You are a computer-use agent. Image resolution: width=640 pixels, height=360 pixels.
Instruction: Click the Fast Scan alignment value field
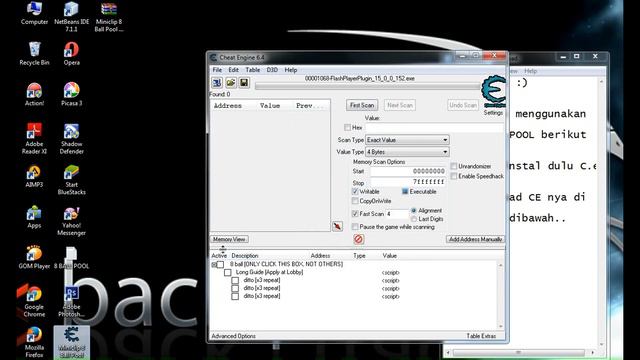point(397,214)
